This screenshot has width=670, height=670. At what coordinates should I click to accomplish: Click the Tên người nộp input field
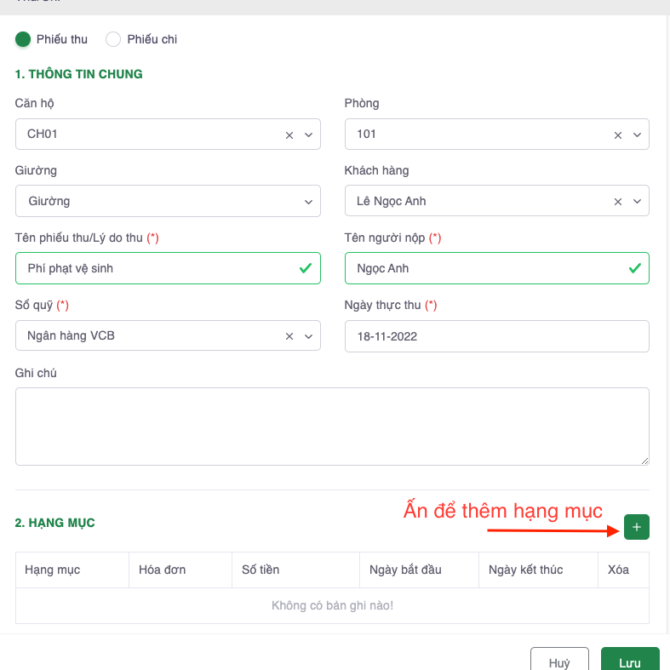[x=485, y=268]
